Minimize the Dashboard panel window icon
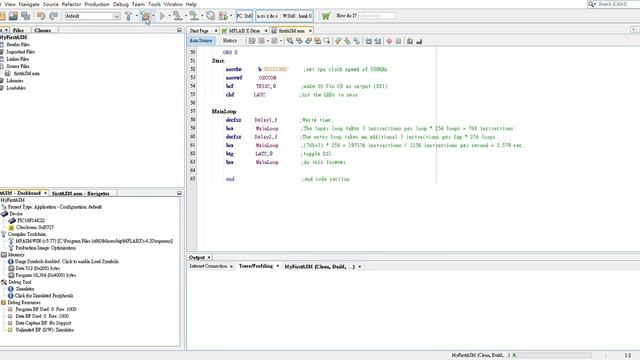The height and width of the screenshot is (360, 640). [x=179, y=193]
